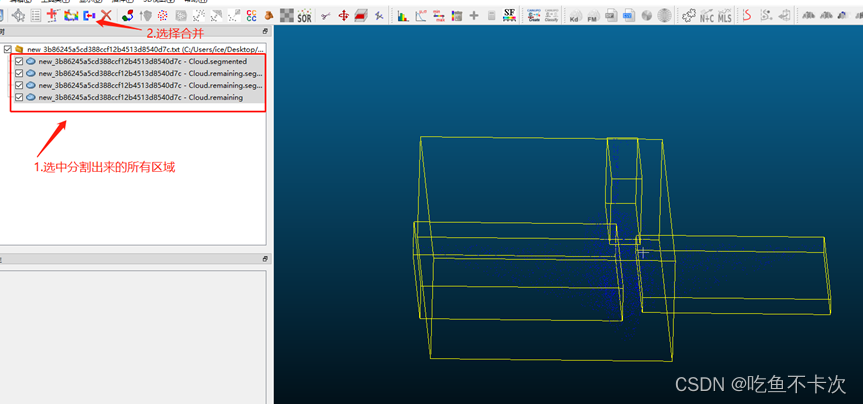Click the min/max scalar filter icon
Screen dimensions: 863x404
tap(439, 16)
